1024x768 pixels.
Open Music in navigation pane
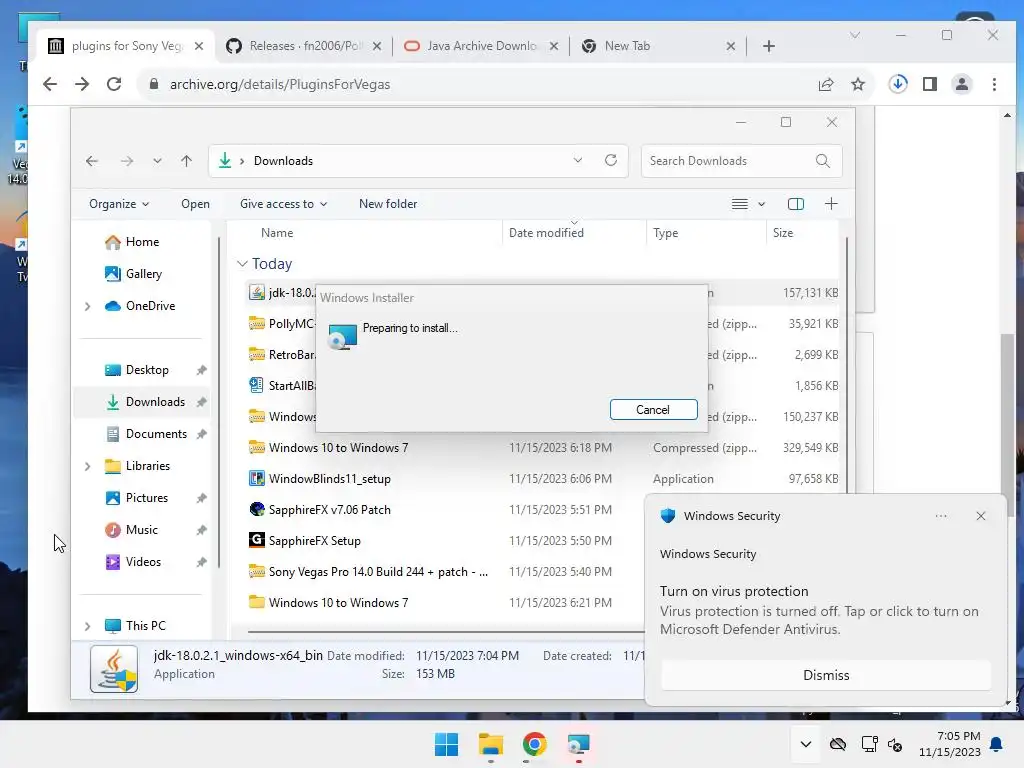(x=141, y=530)
